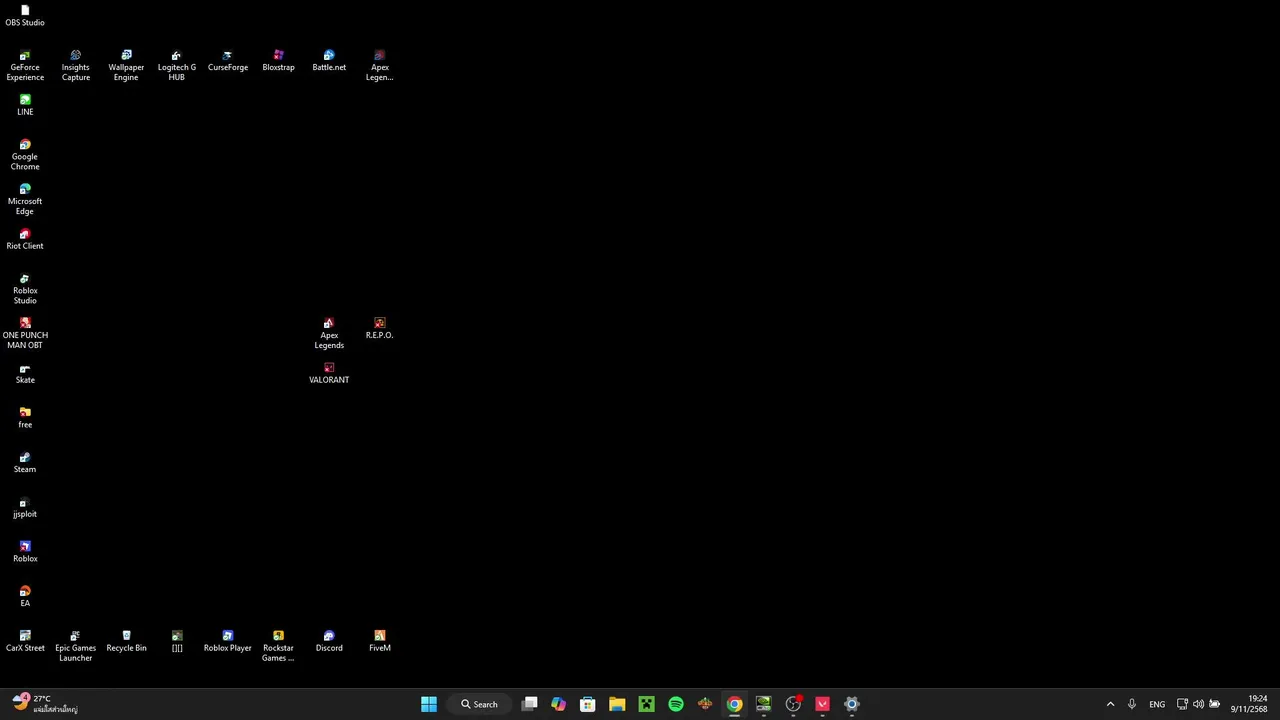The height and width of the screenshot is (720, 1280).
Task: Click the VALORANT desktop icon
Action: (329, 373)
